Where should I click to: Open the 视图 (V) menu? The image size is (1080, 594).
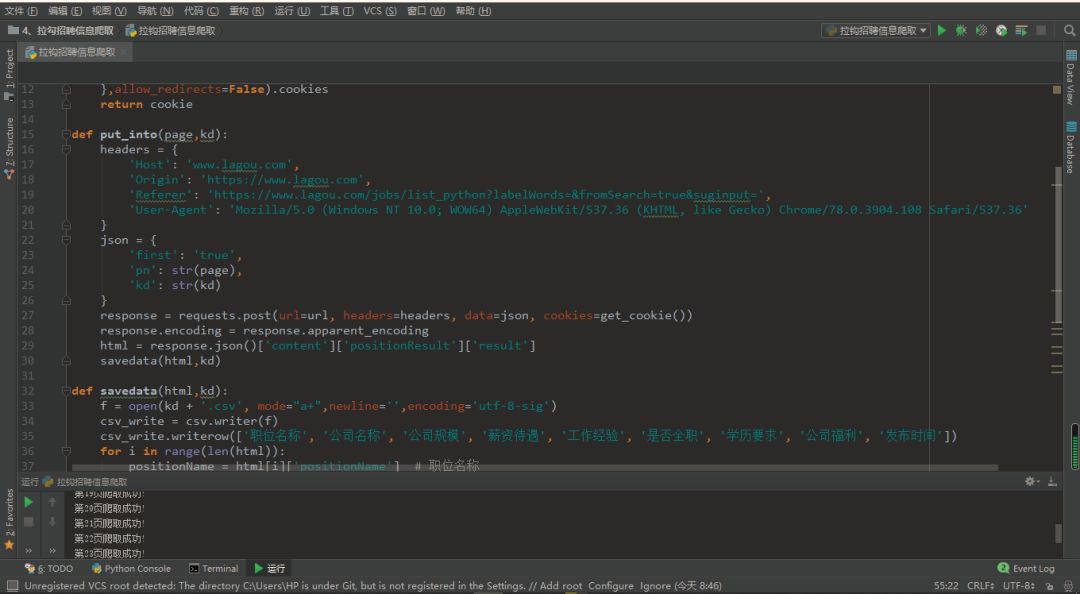[x=109, y=10]
